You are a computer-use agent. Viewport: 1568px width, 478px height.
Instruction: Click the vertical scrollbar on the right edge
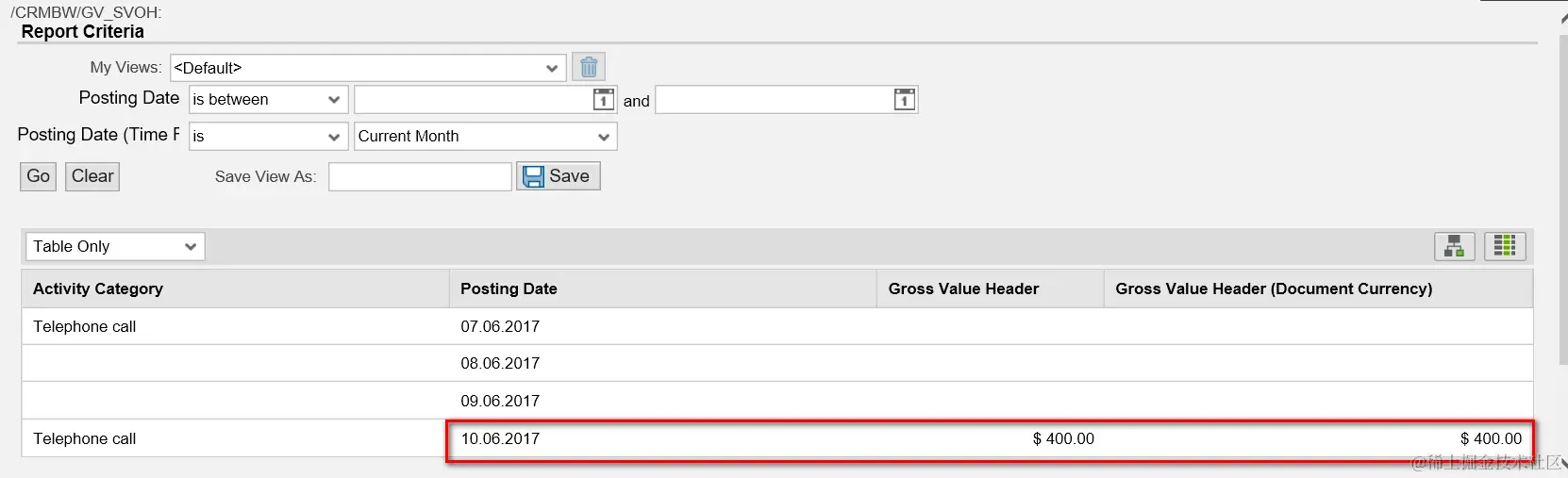click(1563, 198)
